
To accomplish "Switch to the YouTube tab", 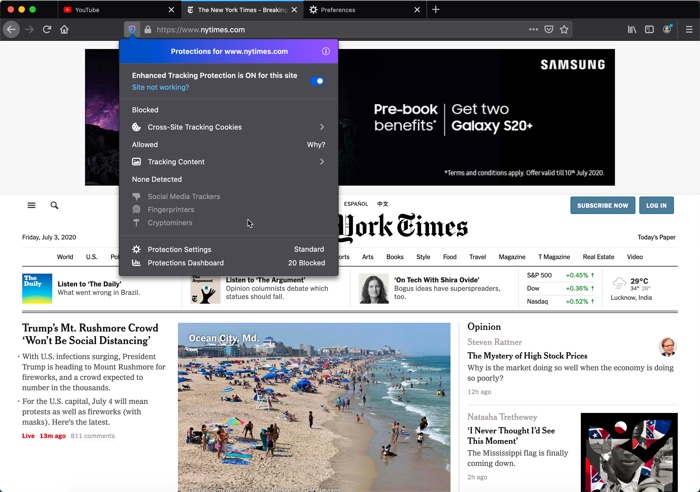I will coord(119,9).
